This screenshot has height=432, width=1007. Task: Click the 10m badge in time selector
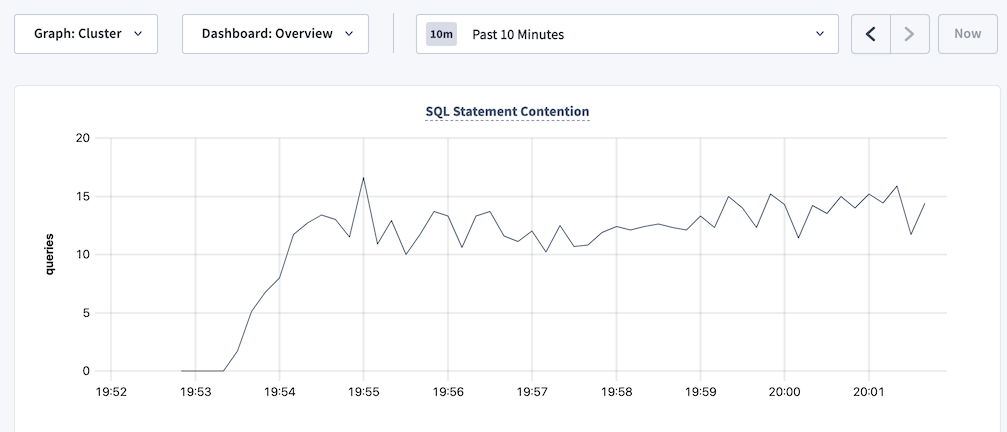(x=441, y=34)
